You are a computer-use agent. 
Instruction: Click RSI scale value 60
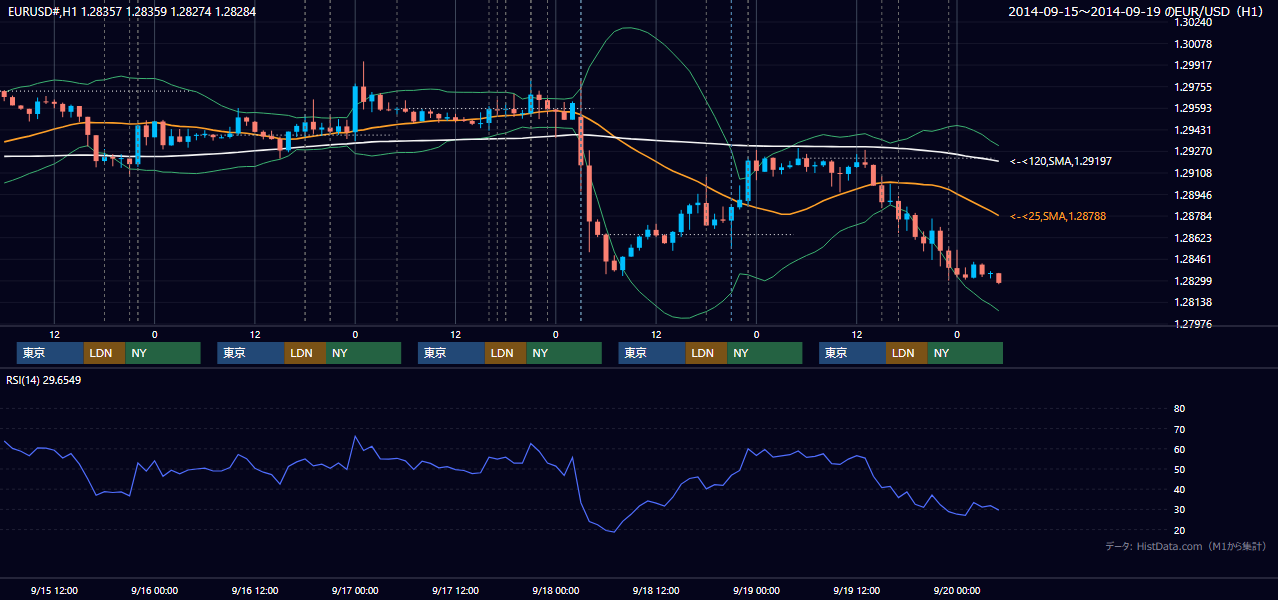[x=1179, y=449]
